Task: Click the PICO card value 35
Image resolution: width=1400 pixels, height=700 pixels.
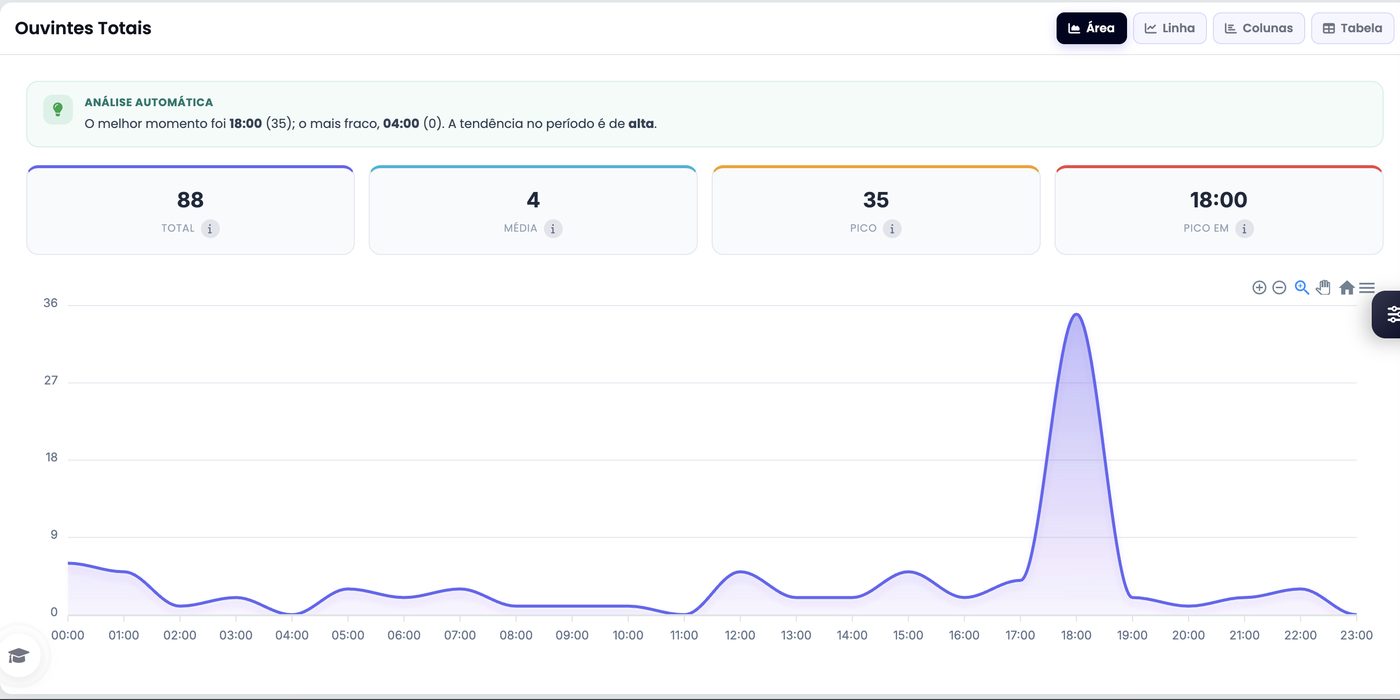Action: point(876,200)
